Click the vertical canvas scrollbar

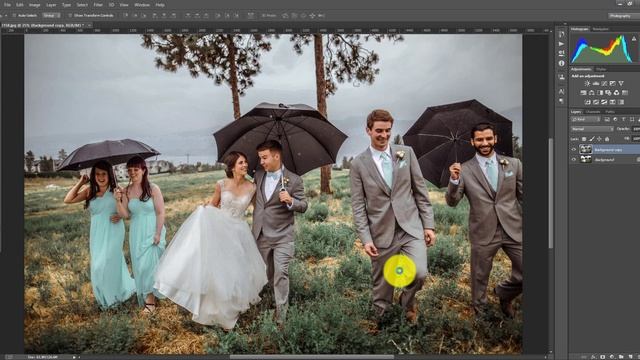pyautogui.click(x=551, y=193)
